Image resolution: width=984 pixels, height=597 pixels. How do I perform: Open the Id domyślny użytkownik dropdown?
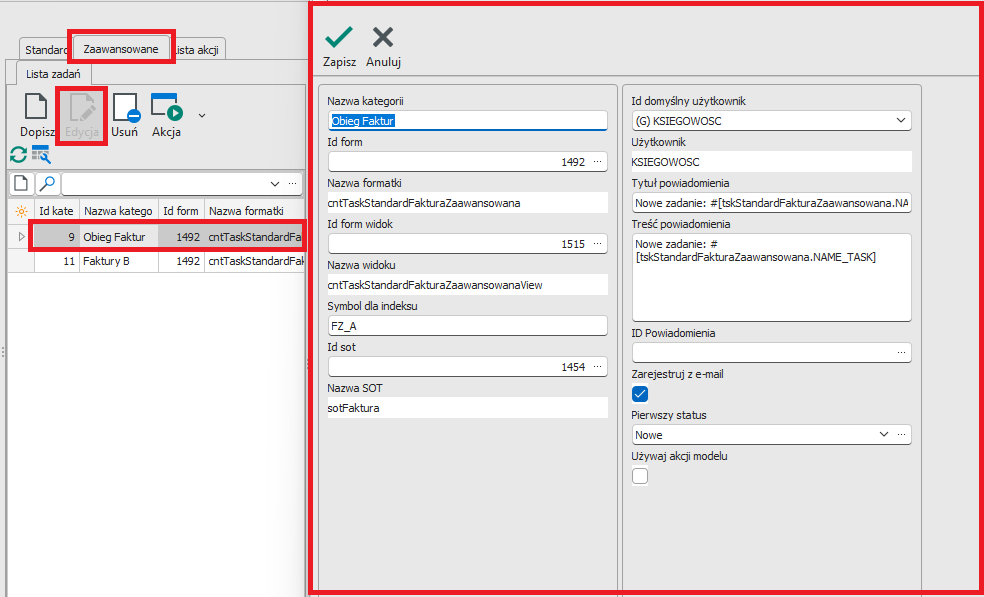(901, 121)
